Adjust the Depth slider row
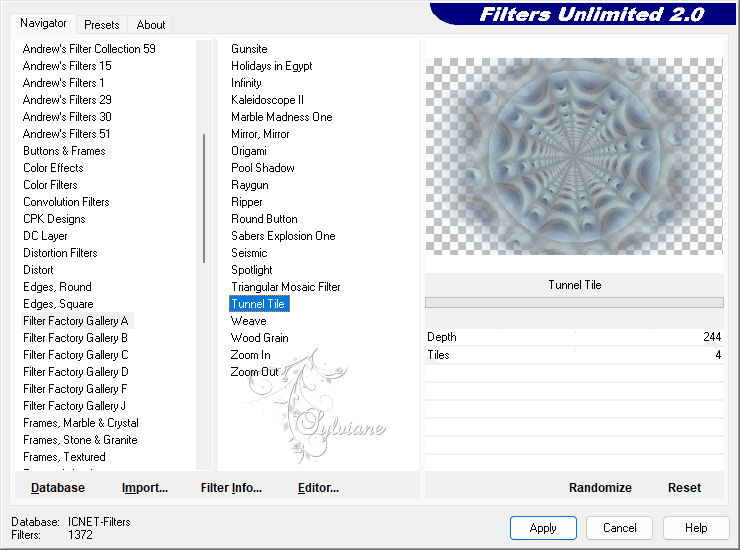The height and width of the screenshot is (550, 740). tap(574, 337)
